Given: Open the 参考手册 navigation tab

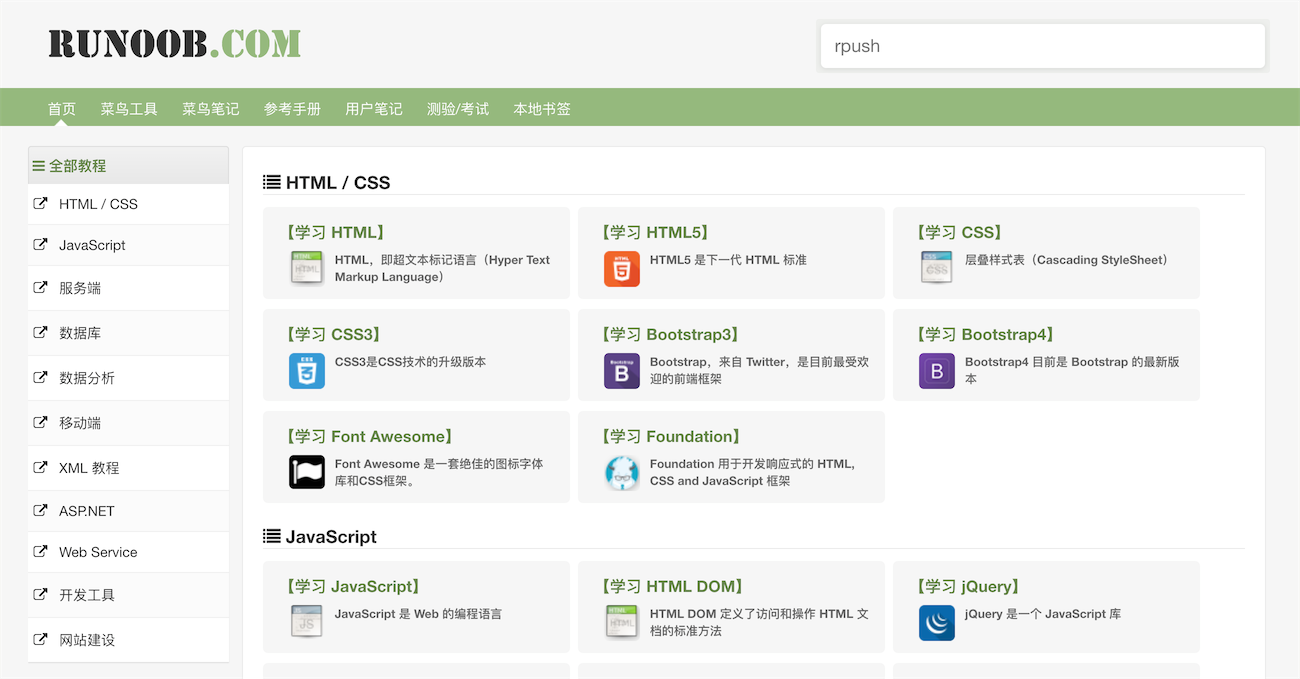Looking at the screenshot, I should tap(292, 109).
